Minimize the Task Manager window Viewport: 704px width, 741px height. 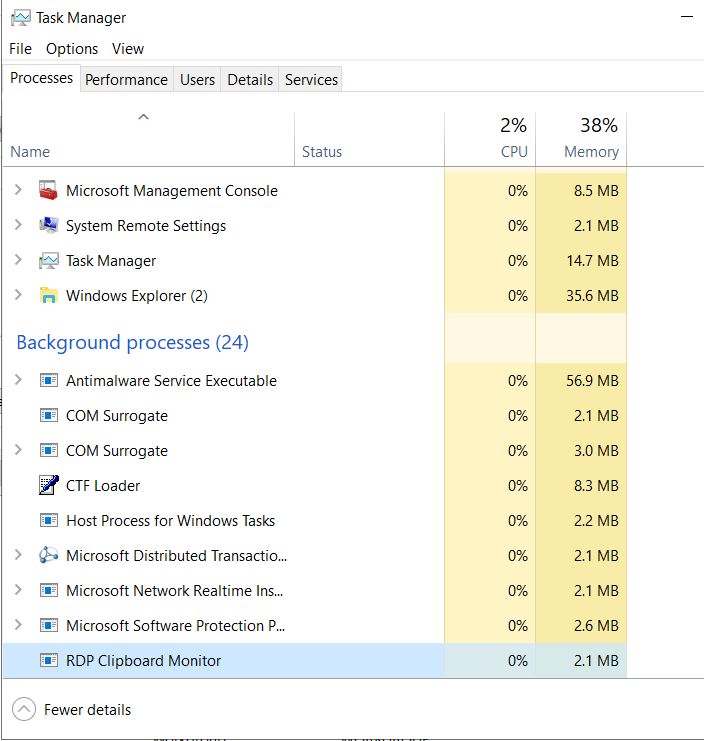click(x=687, y=17)
